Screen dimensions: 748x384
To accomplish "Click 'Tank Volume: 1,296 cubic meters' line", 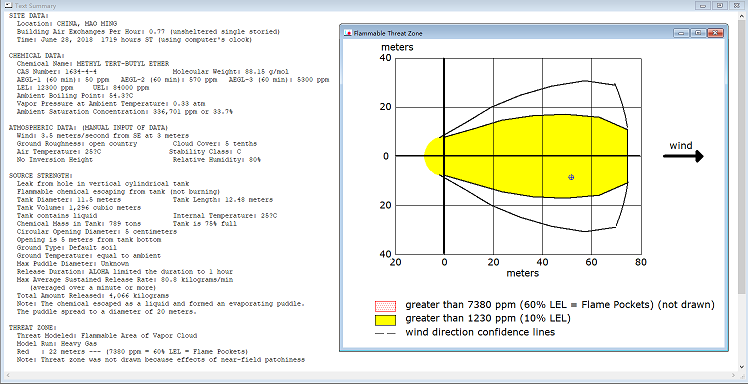I will tap(79, 208).
